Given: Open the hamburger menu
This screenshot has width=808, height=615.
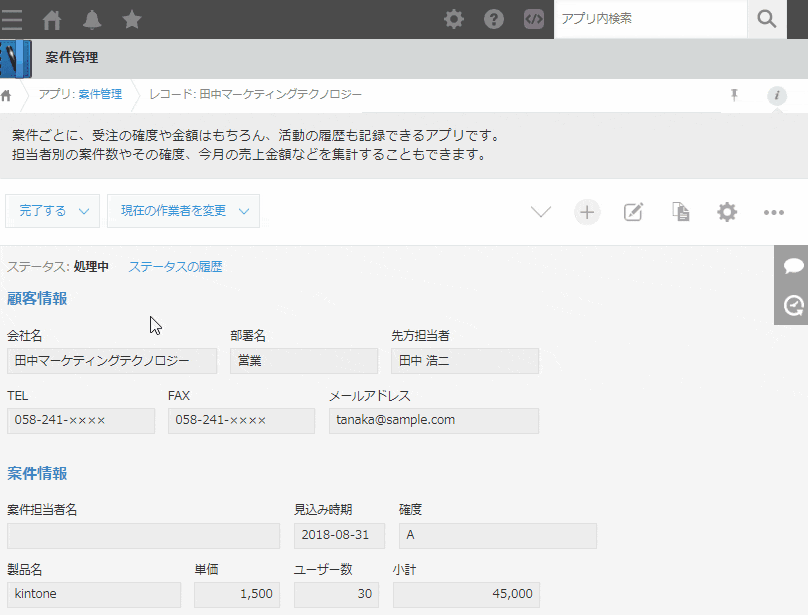Looking at the screenshot, I should (x=12, y=19).
